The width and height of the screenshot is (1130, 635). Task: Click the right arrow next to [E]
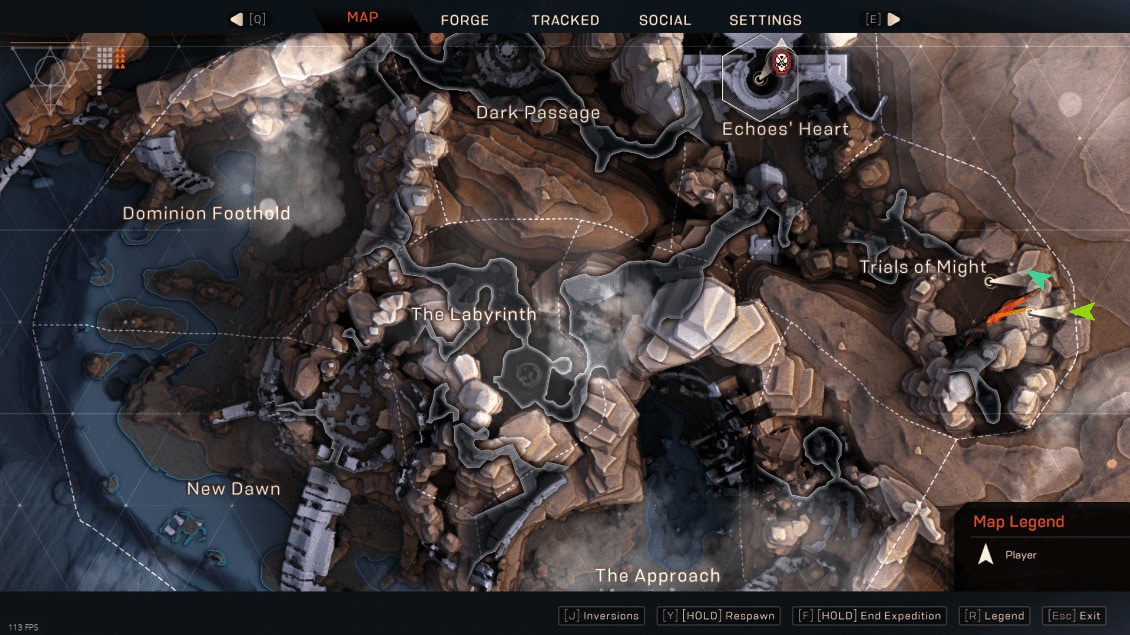click(894, 19)
